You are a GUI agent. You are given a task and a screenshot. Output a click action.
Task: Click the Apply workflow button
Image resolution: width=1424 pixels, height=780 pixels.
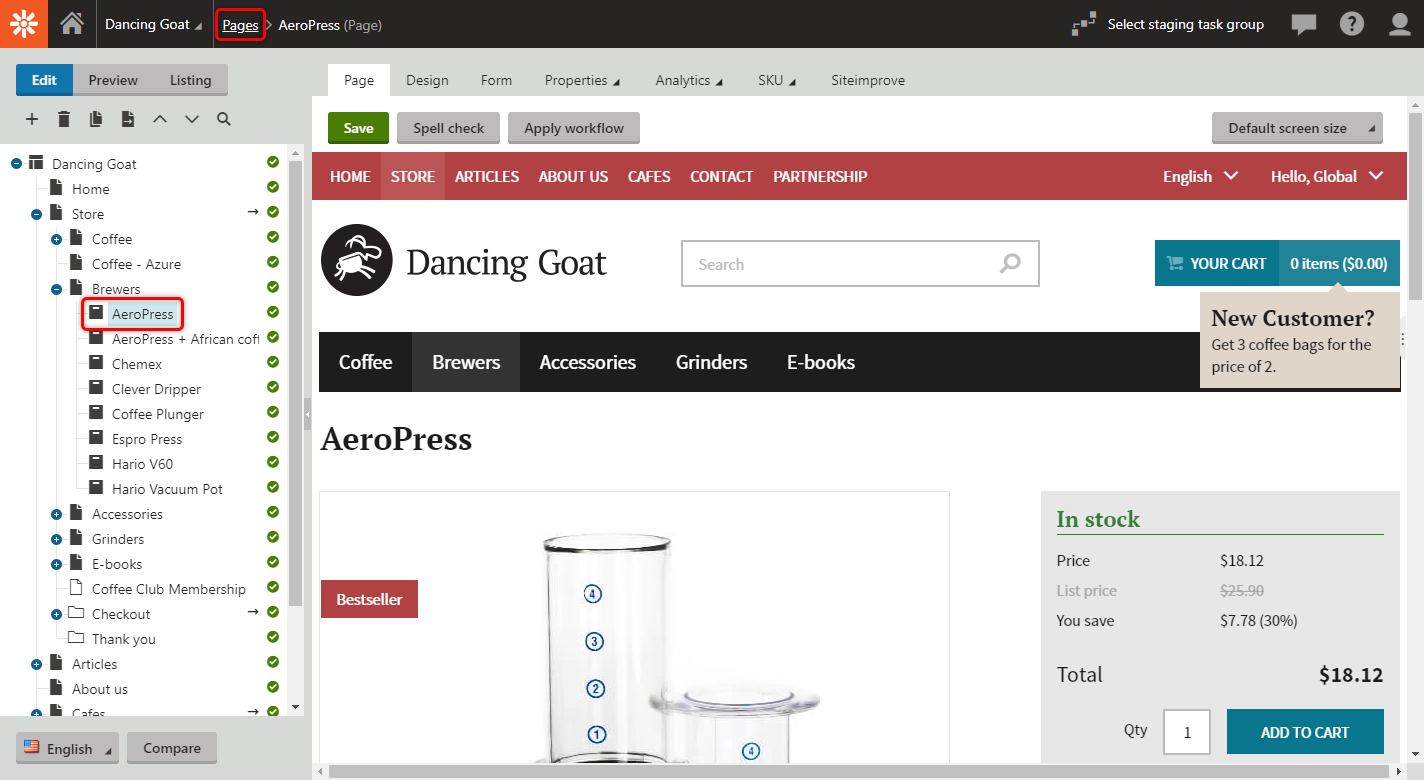(x=574, y=128)
